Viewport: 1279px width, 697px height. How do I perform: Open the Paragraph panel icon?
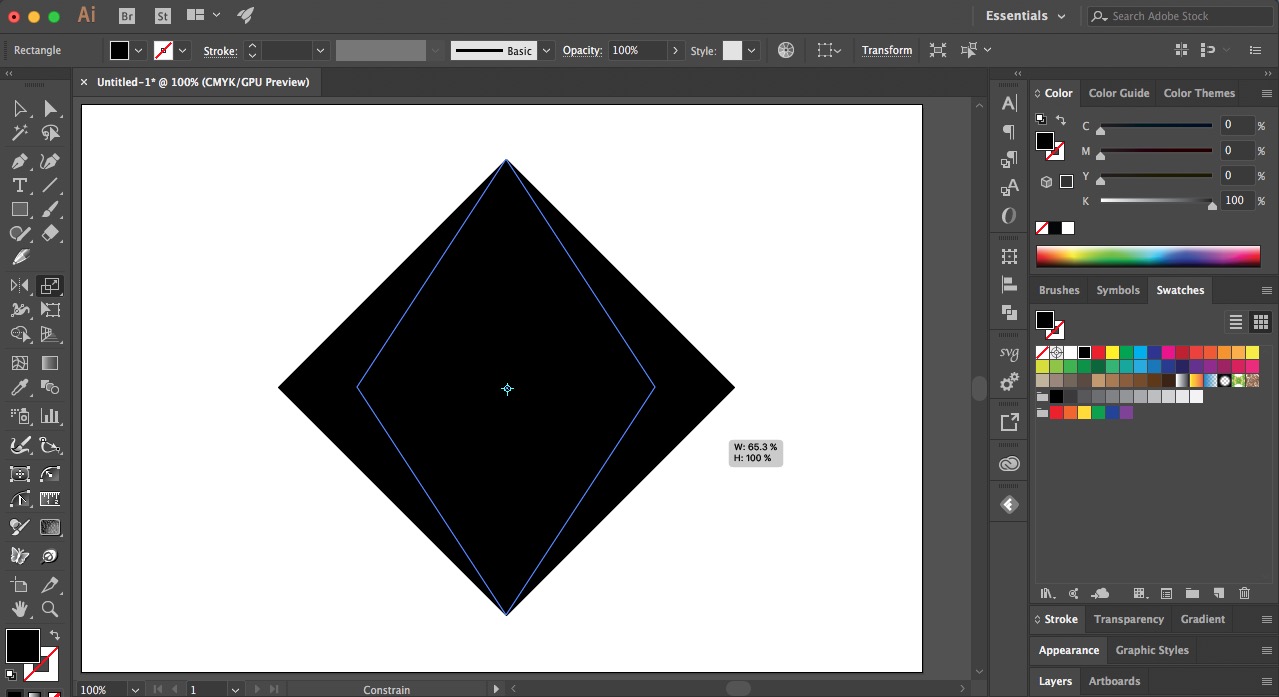coord(1009,131)
